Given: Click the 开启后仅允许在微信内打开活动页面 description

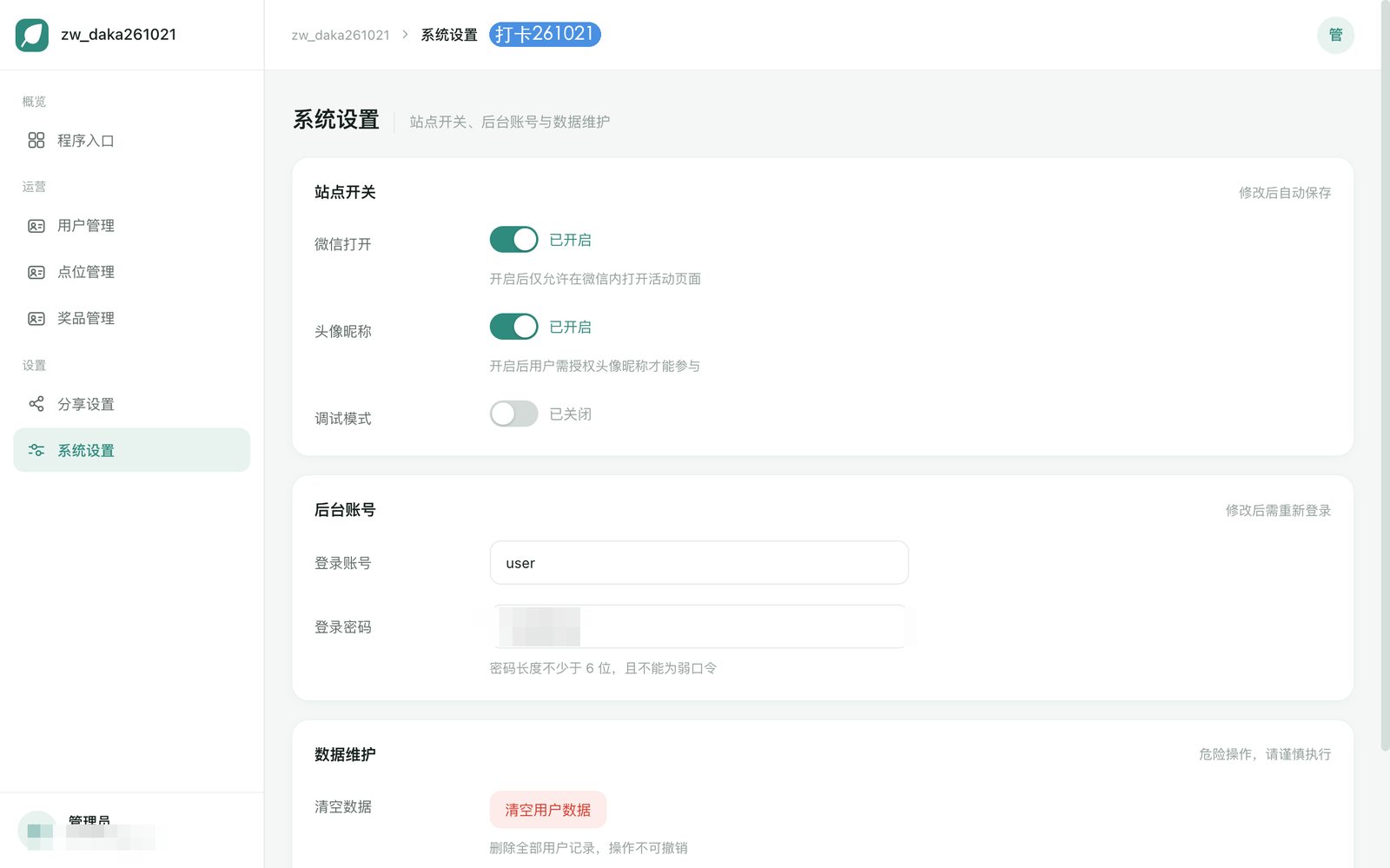Looking at the screenshot, I should tap(595, 279).
